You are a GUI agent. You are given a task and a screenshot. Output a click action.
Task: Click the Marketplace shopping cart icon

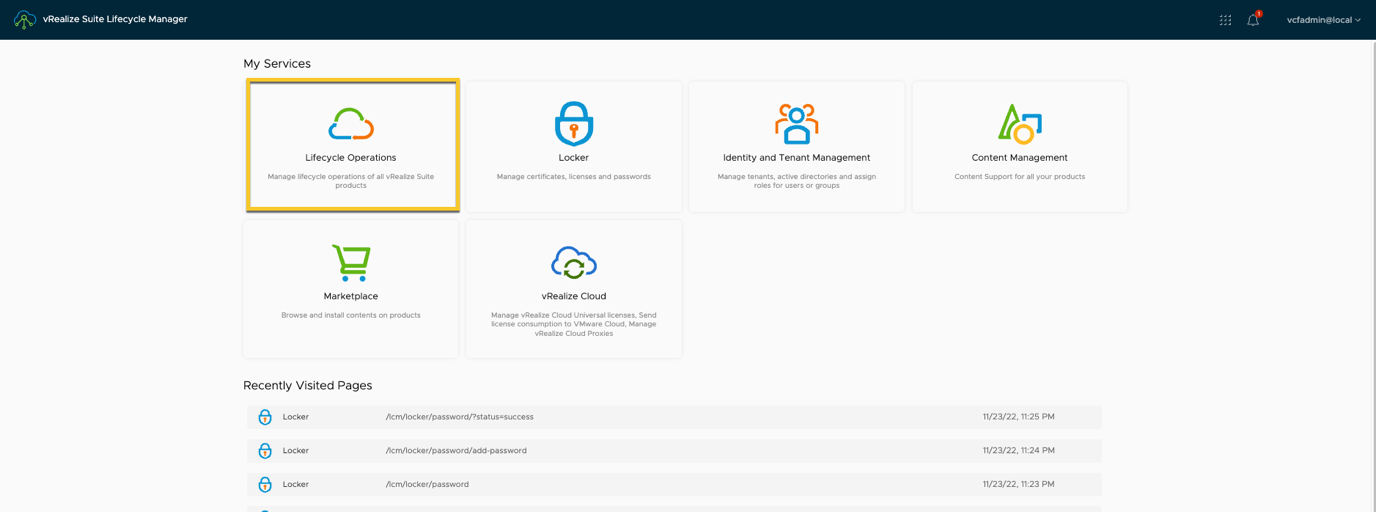pos(351,262)
